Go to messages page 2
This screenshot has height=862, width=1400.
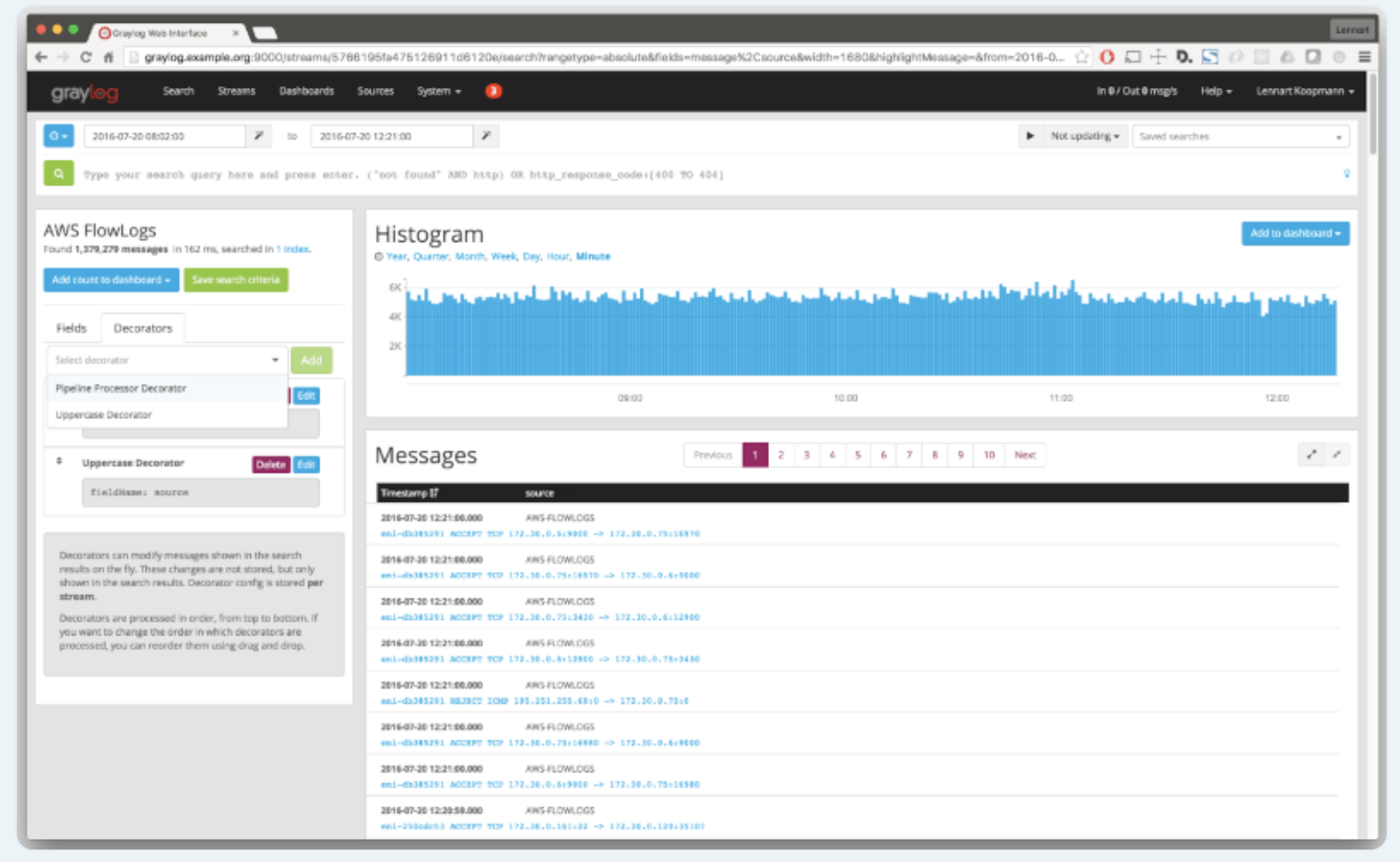781,455
